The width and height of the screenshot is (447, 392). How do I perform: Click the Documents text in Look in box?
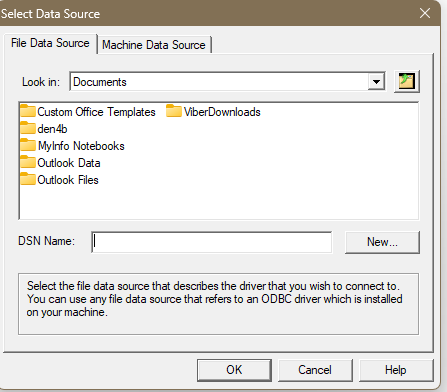click(x=100, y=82)
